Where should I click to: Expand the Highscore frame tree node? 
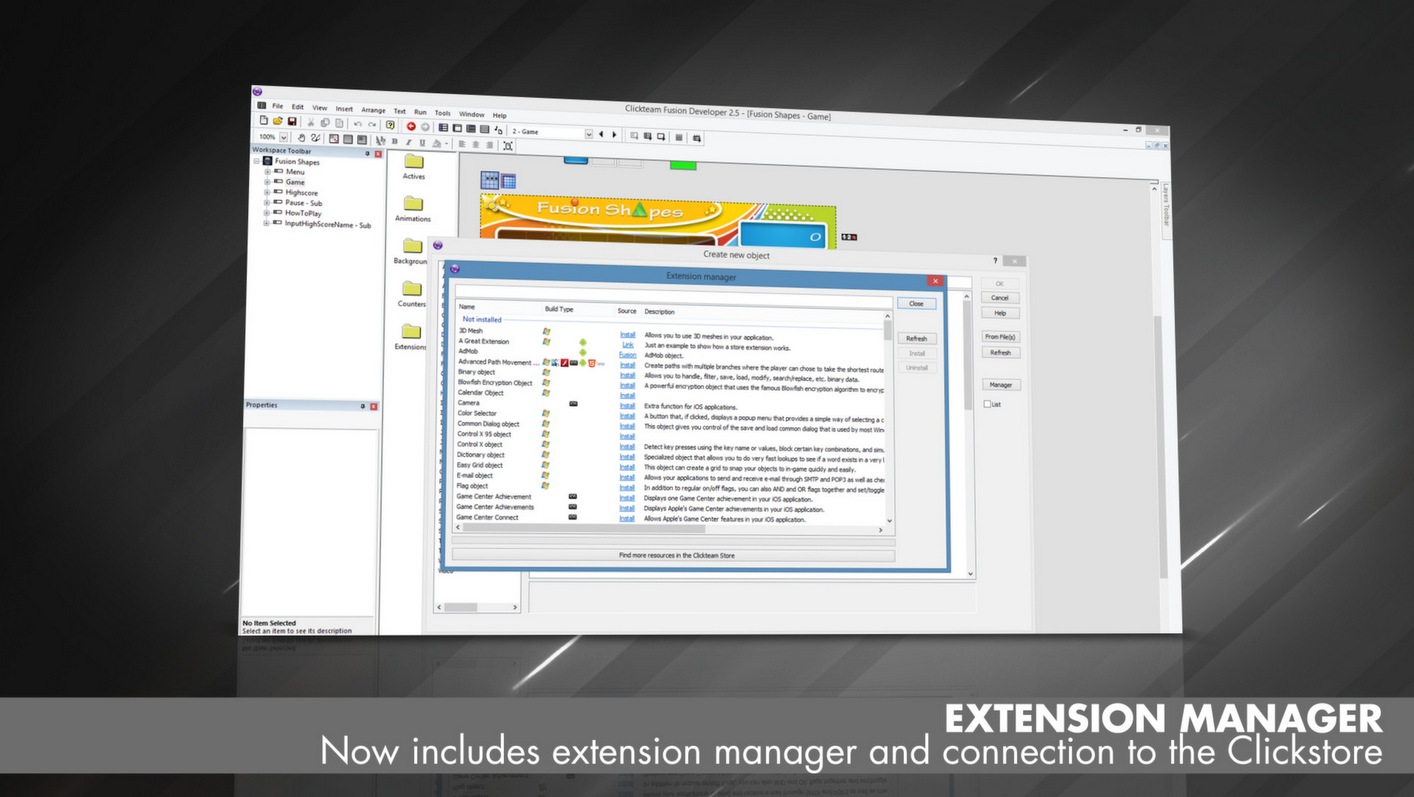pyautogui.click(x=267, y=192)
